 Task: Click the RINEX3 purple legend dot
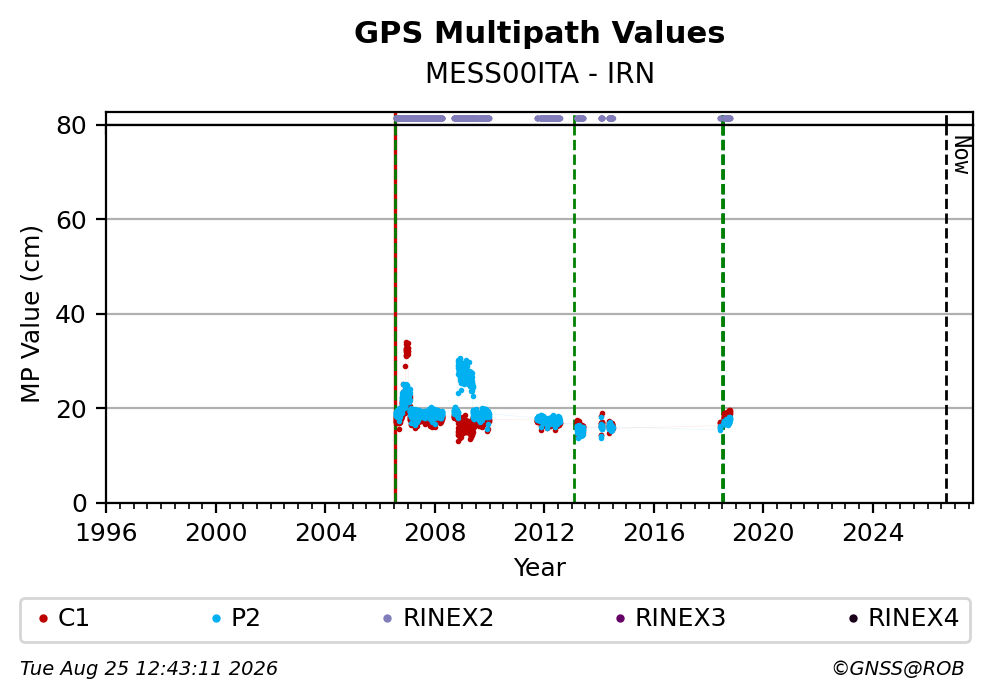pos(620,619)
